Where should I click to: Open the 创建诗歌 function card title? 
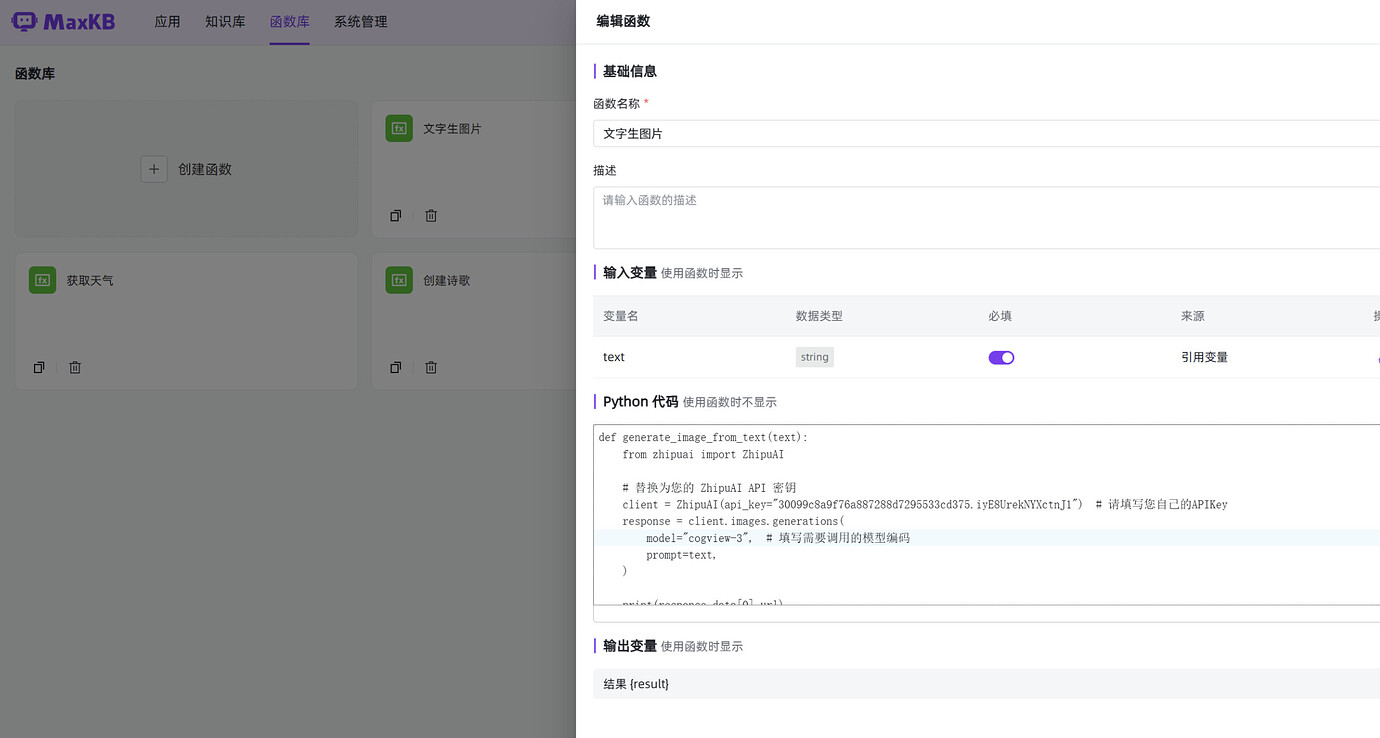(x=447, y=280)
